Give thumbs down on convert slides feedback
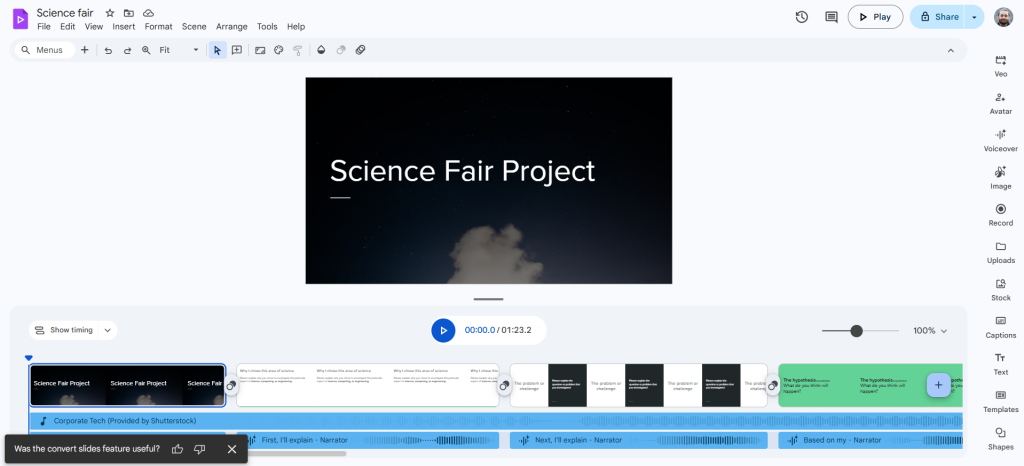Image resolution: width=1024 pixels, height=466 pixels. 200,449
